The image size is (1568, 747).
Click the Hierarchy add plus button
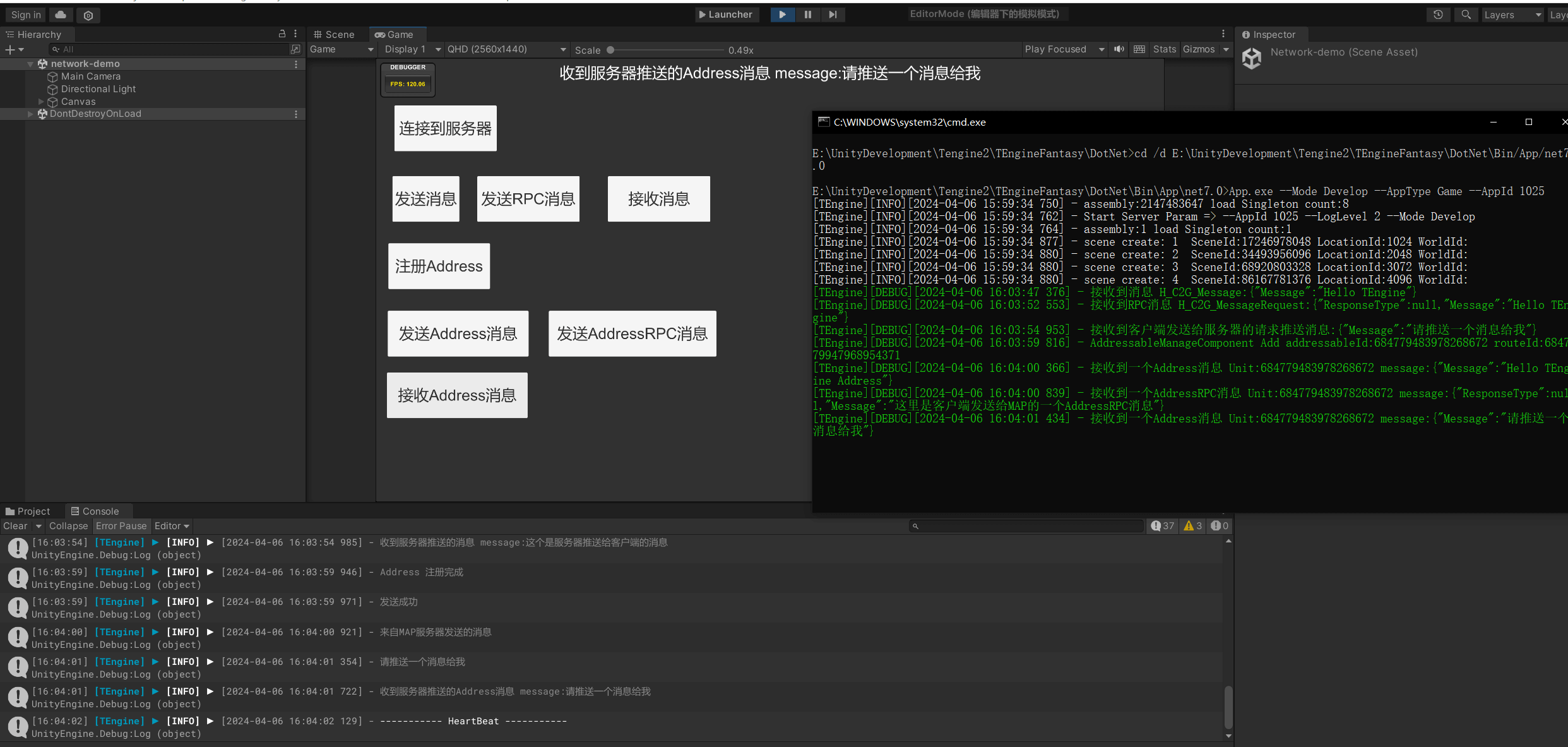click(14, 49)
